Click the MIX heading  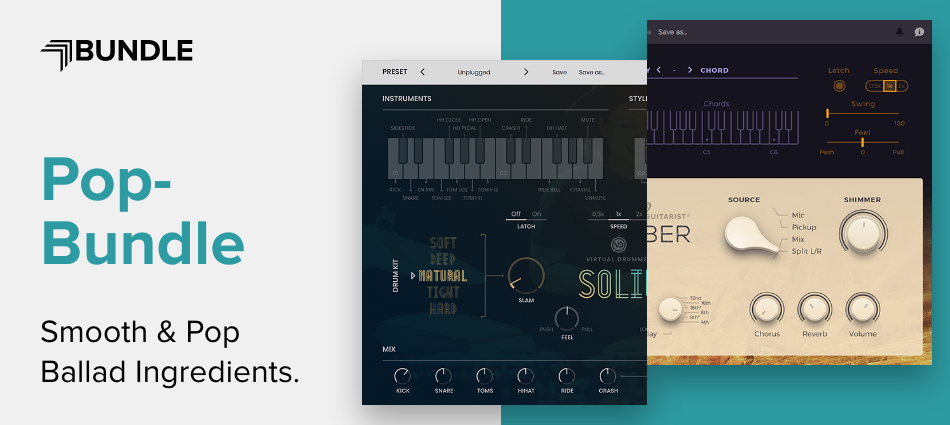(x=389, y=349)
